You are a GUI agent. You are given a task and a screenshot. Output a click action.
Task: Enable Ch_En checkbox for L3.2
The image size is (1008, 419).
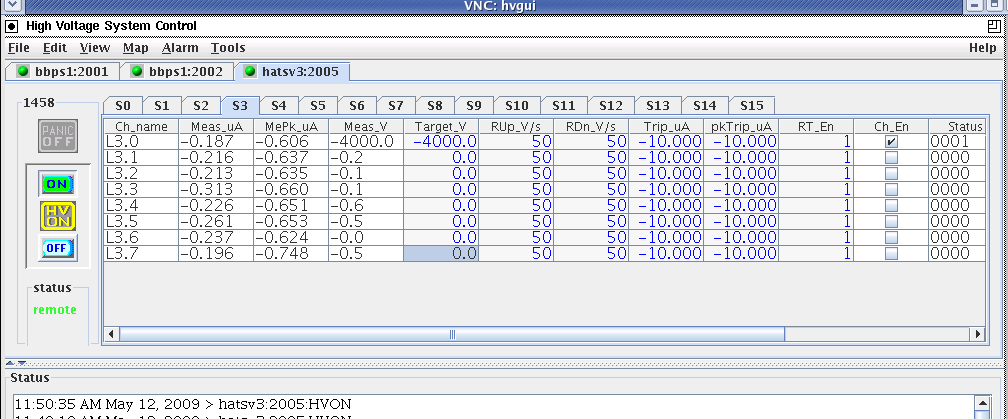tap(891, 174)
